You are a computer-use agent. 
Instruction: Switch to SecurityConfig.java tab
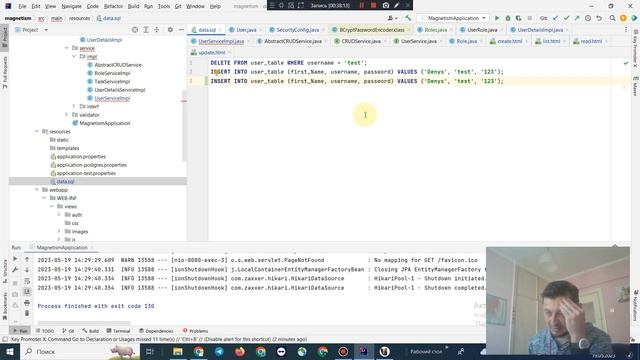[x=297, y=30]
